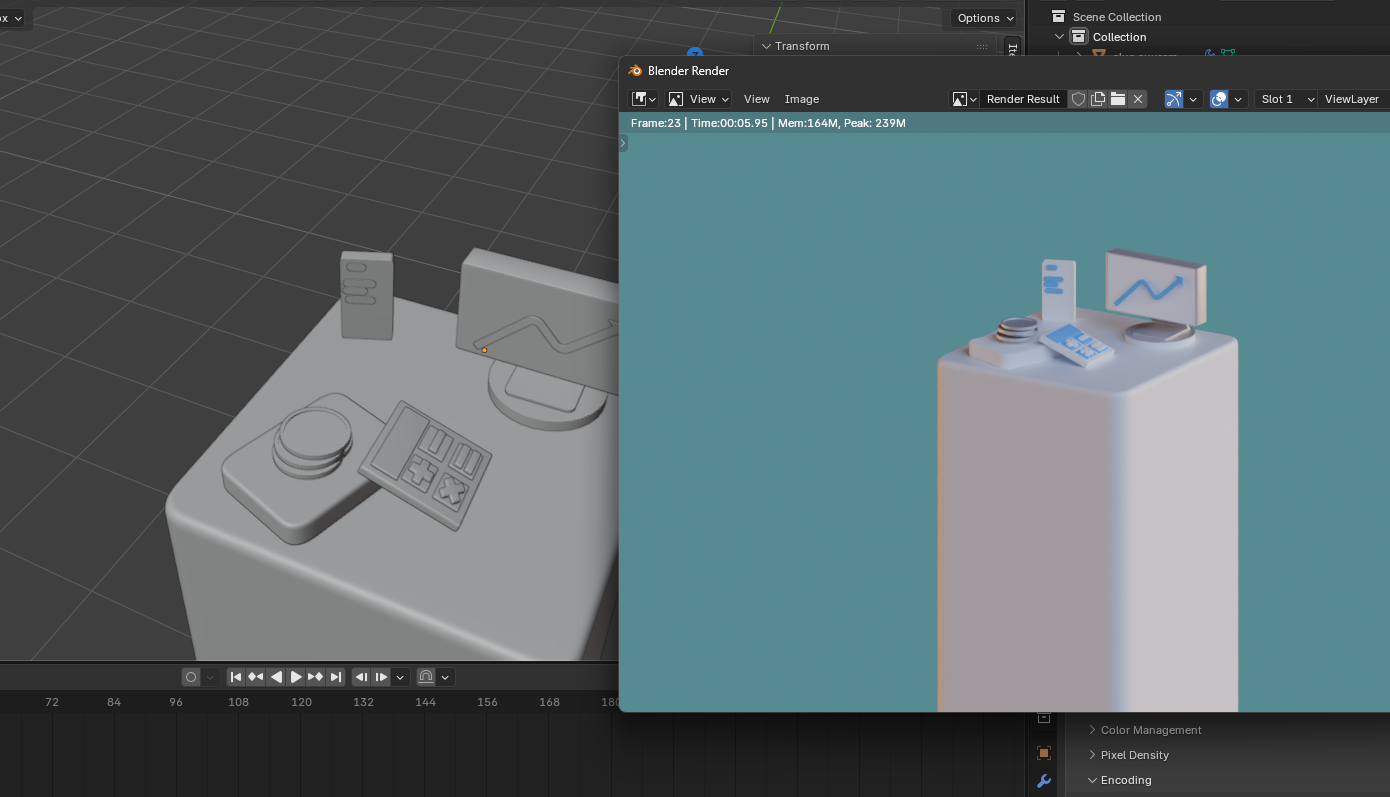Open the image View mode dropdown
Viewport: 1390px width, 797px height.
699,99
